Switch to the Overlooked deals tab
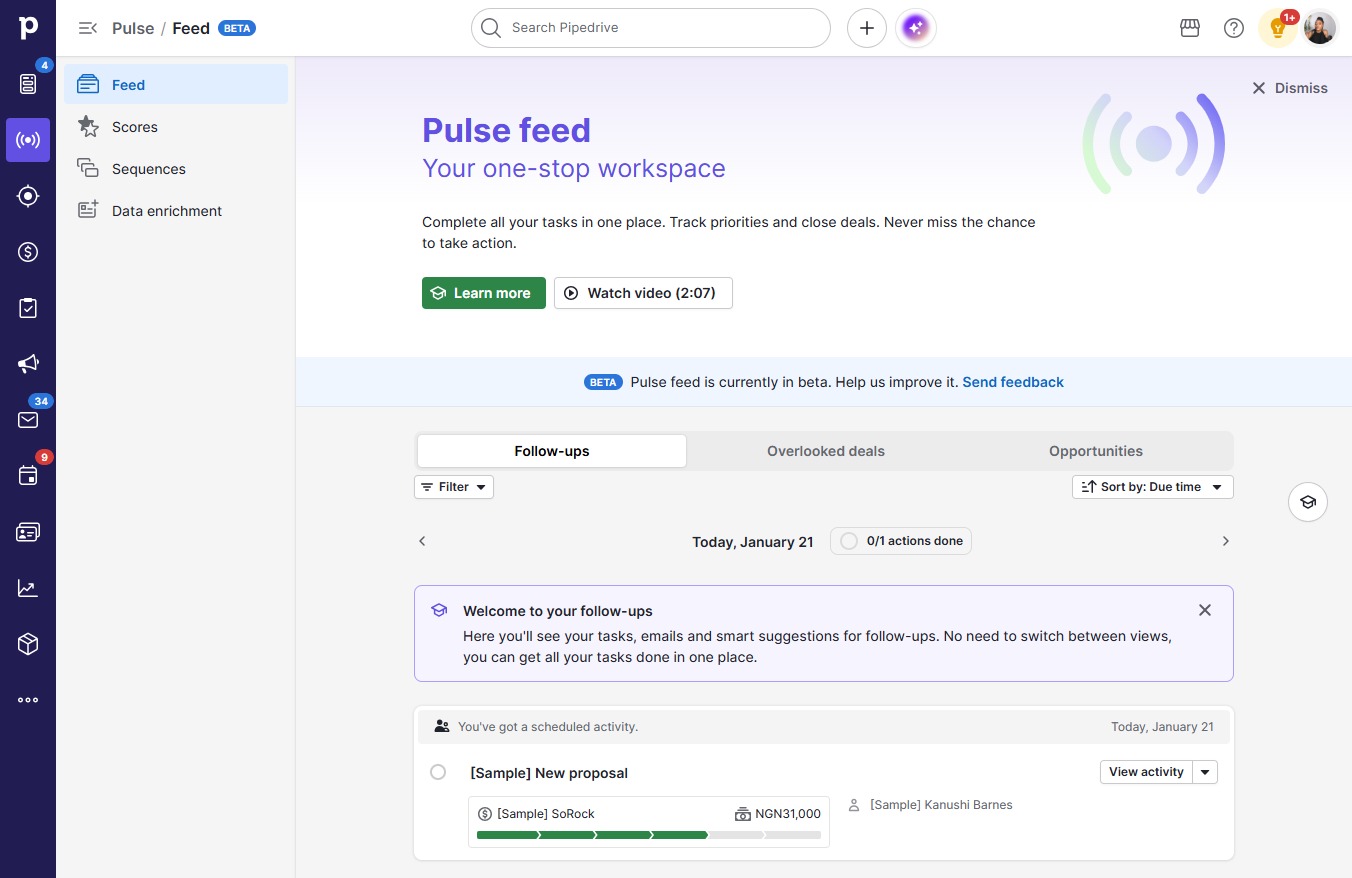The height and width of the screenshot is (878, 1352). click(826, 451)
